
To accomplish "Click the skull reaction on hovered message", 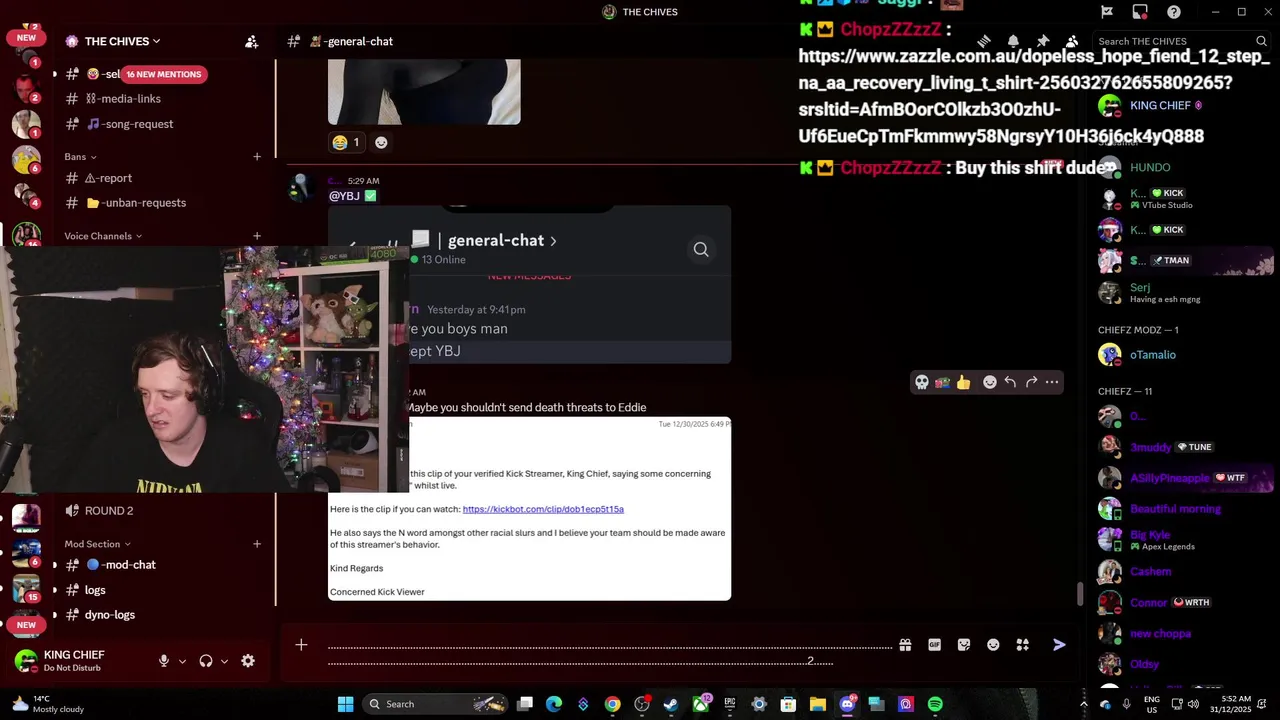I will [x=922, y=382].
